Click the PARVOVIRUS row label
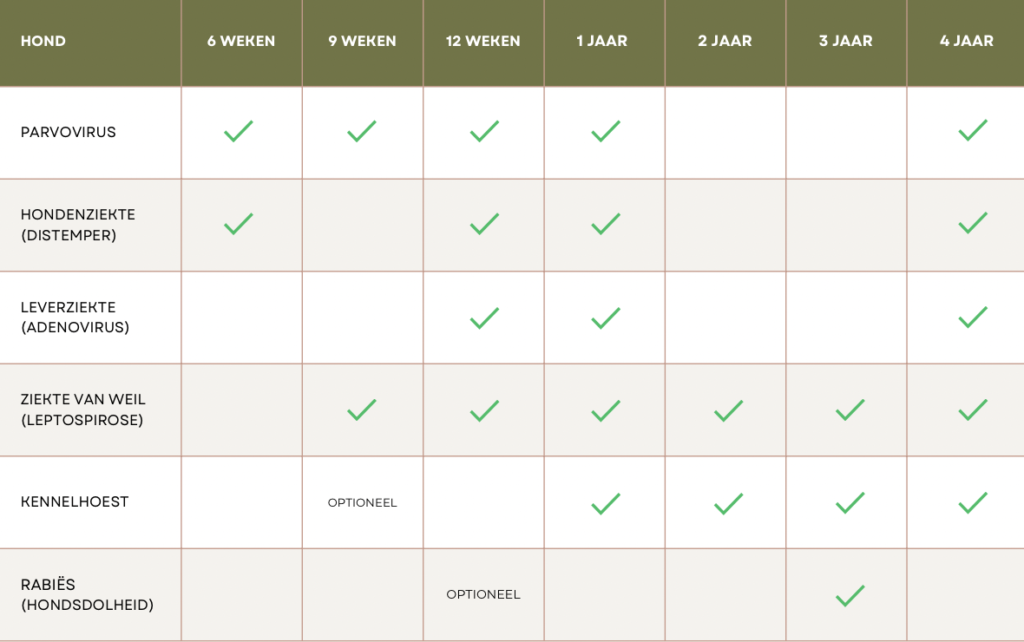This screenshot has height=642, width=1024. 68,132
